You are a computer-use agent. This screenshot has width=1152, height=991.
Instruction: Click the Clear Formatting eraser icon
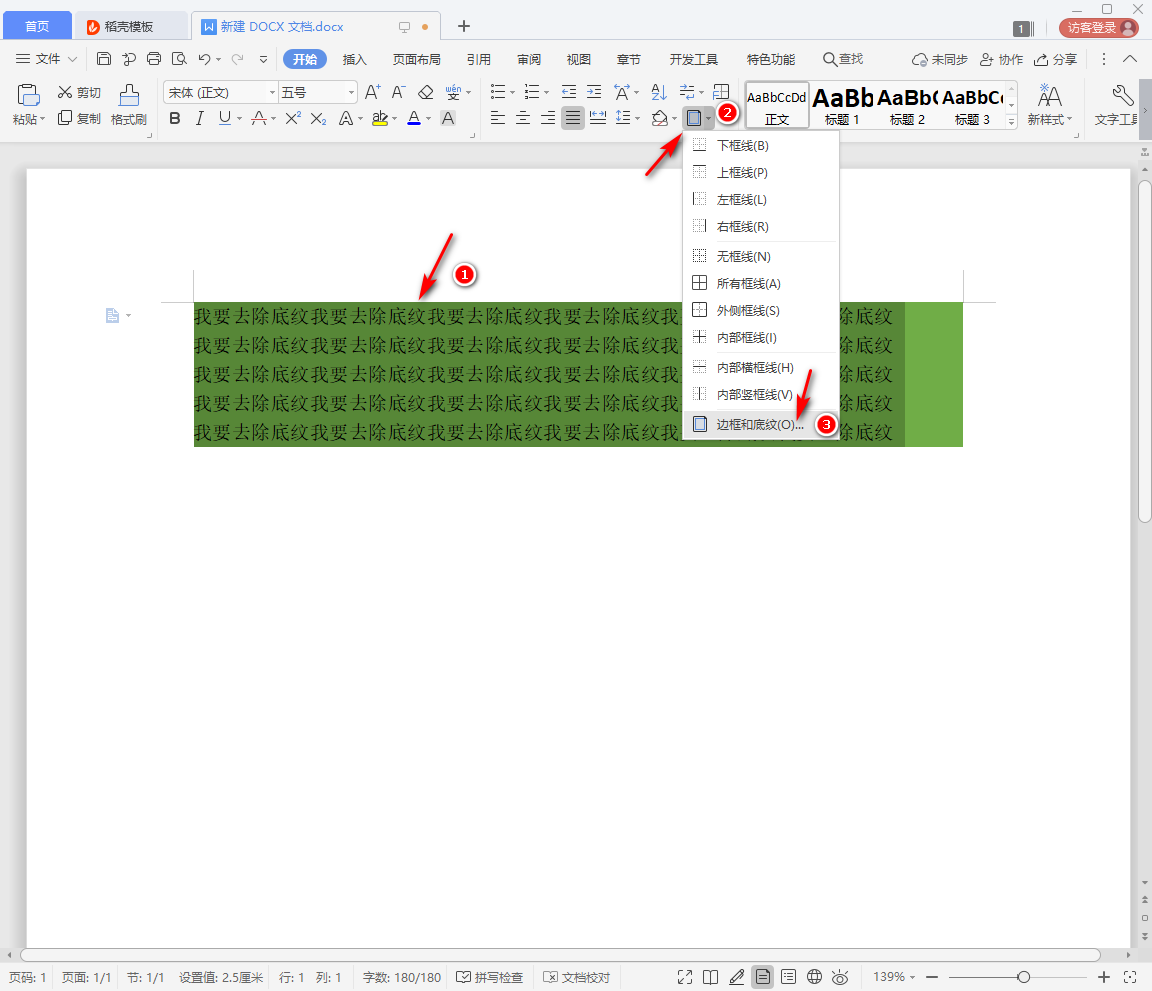425,92
